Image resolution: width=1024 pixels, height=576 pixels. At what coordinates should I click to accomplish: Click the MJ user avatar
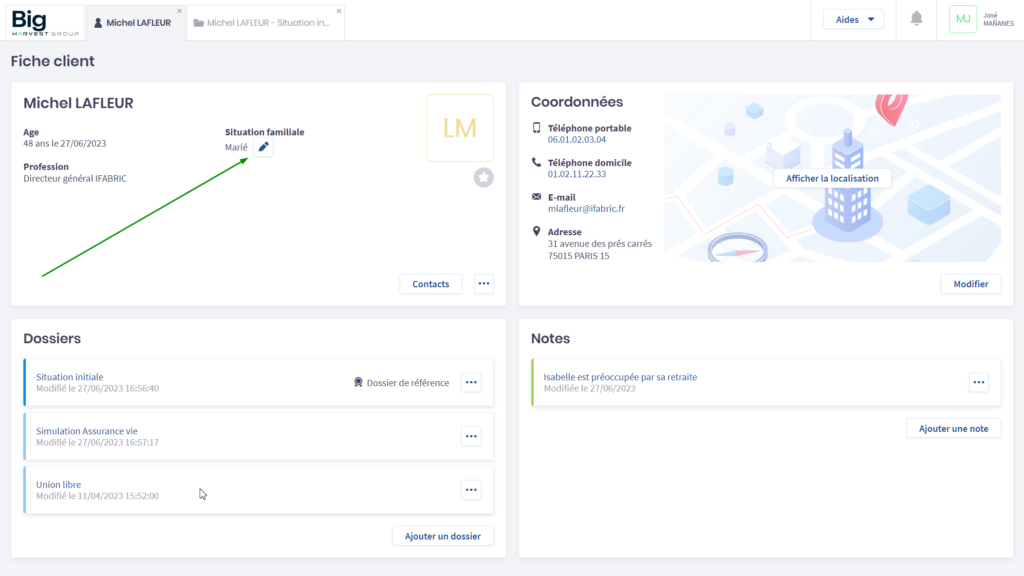pos(963,19)
